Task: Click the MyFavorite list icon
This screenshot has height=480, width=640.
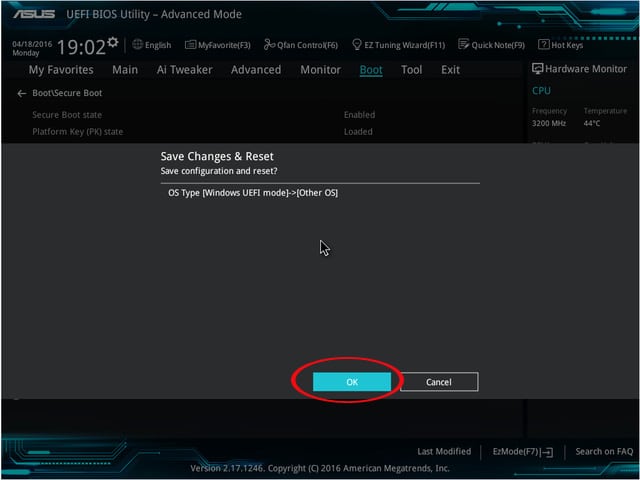Action: (190, 44)
